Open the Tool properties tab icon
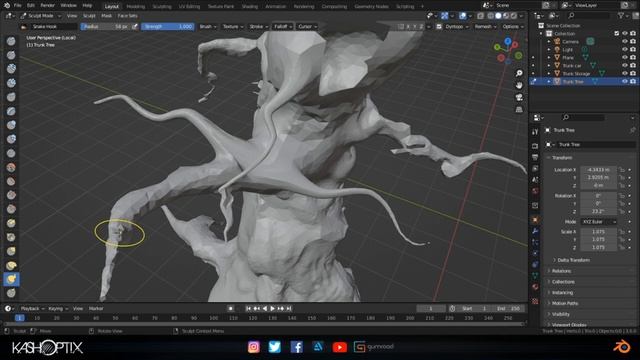The image size is (640, 360). 535,132
